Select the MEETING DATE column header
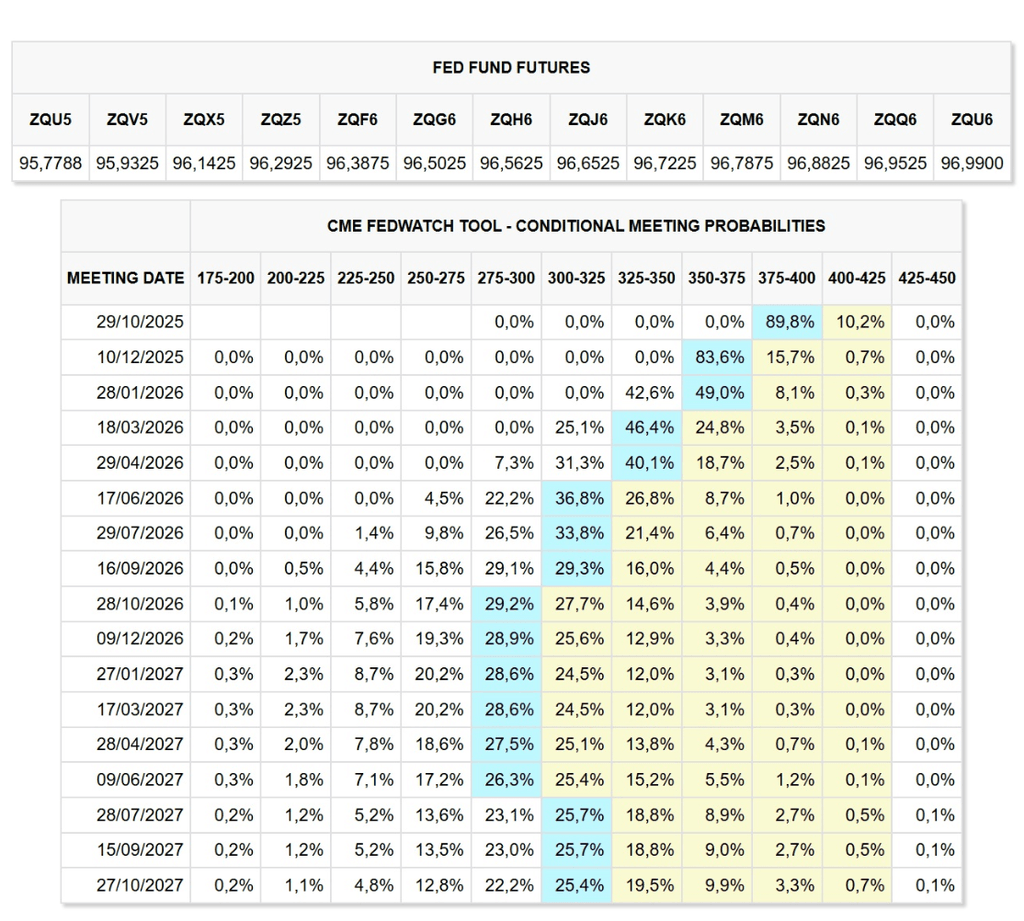1024x921 pixels. pyautogui.click(x=126, y=278)
